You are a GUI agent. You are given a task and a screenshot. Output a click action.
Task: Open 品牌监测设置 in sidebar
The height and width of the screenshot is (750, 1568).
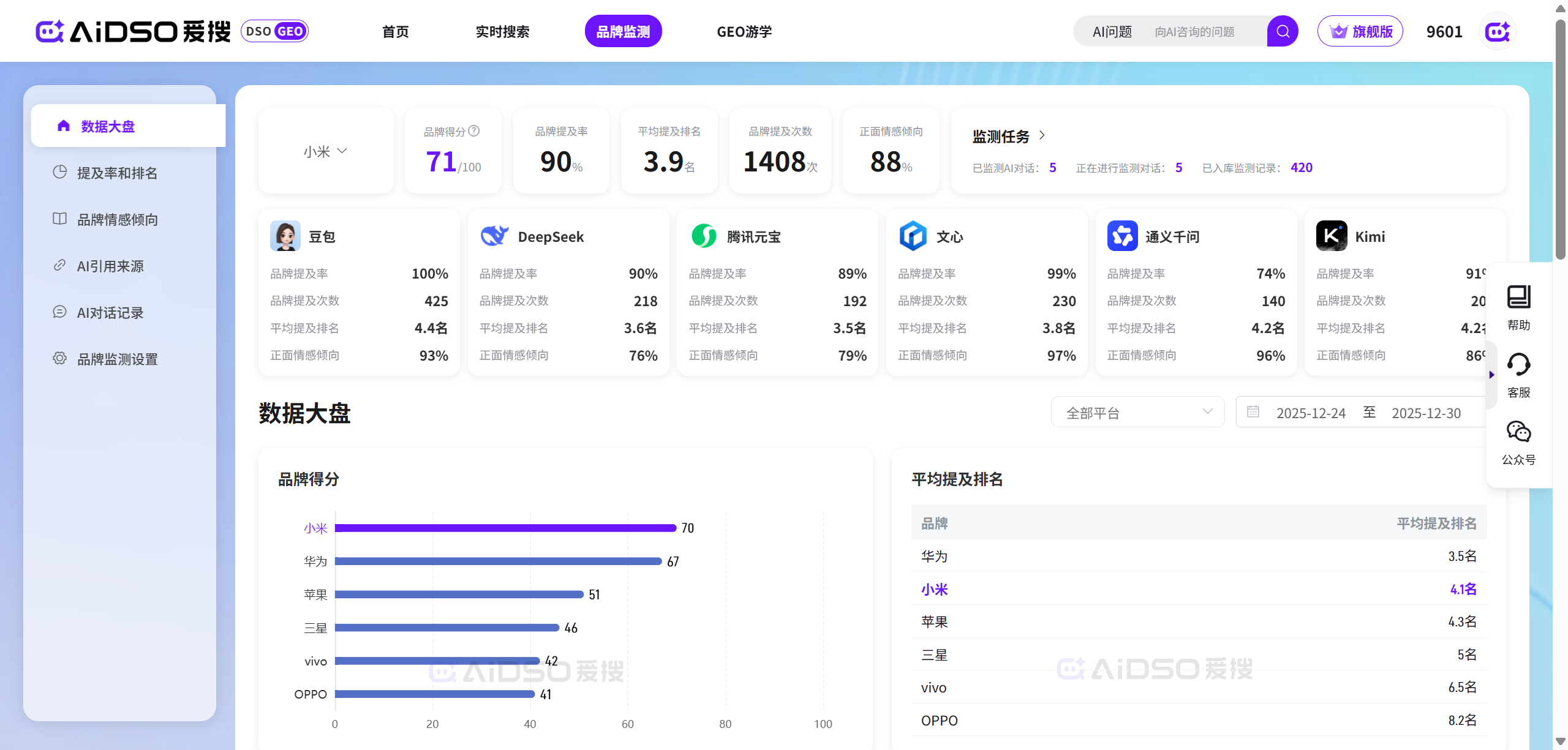[117, 359]
